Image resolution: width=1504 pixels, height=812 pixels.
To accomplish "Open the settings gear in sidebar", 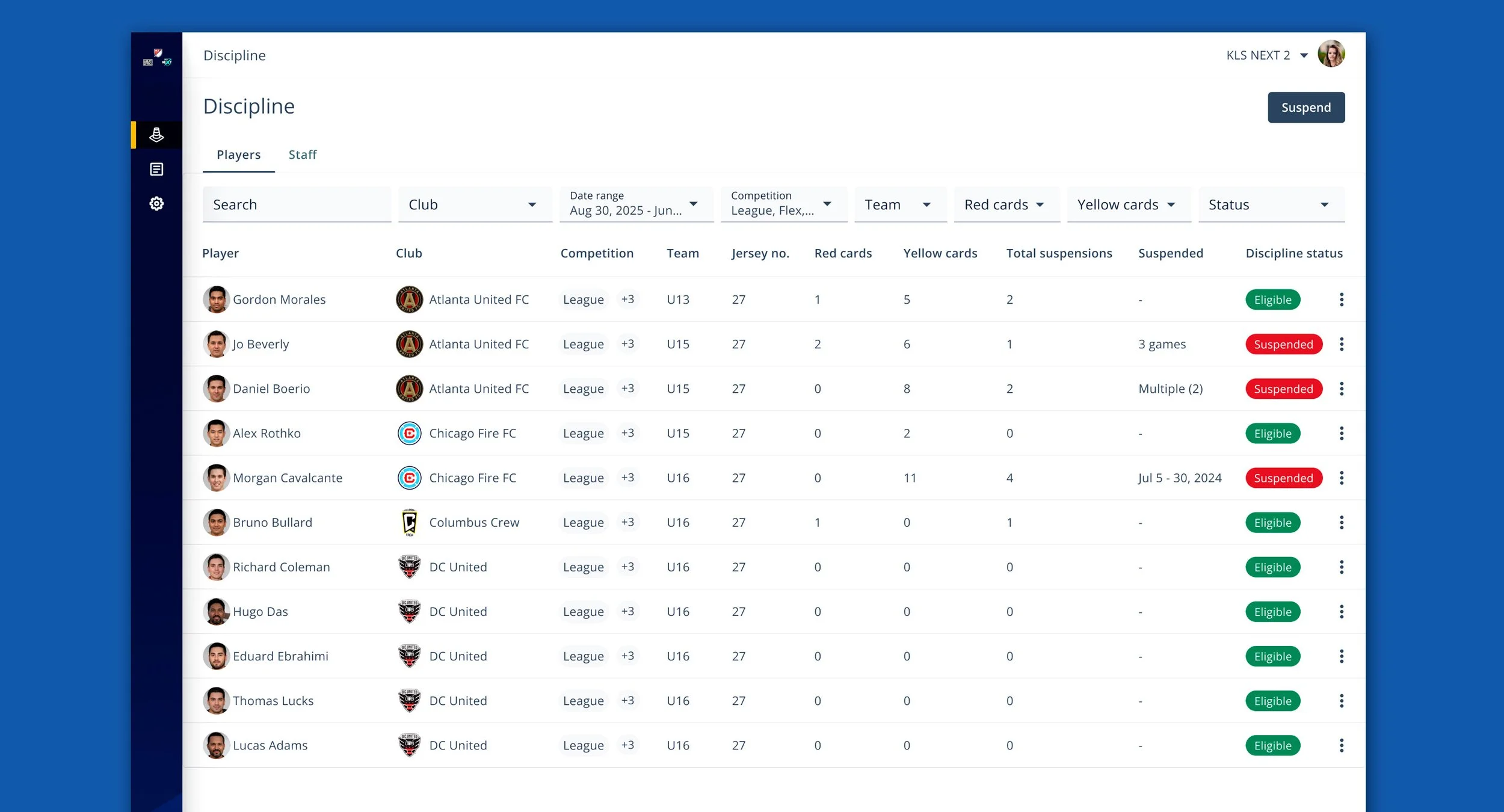I will point(156,203).
